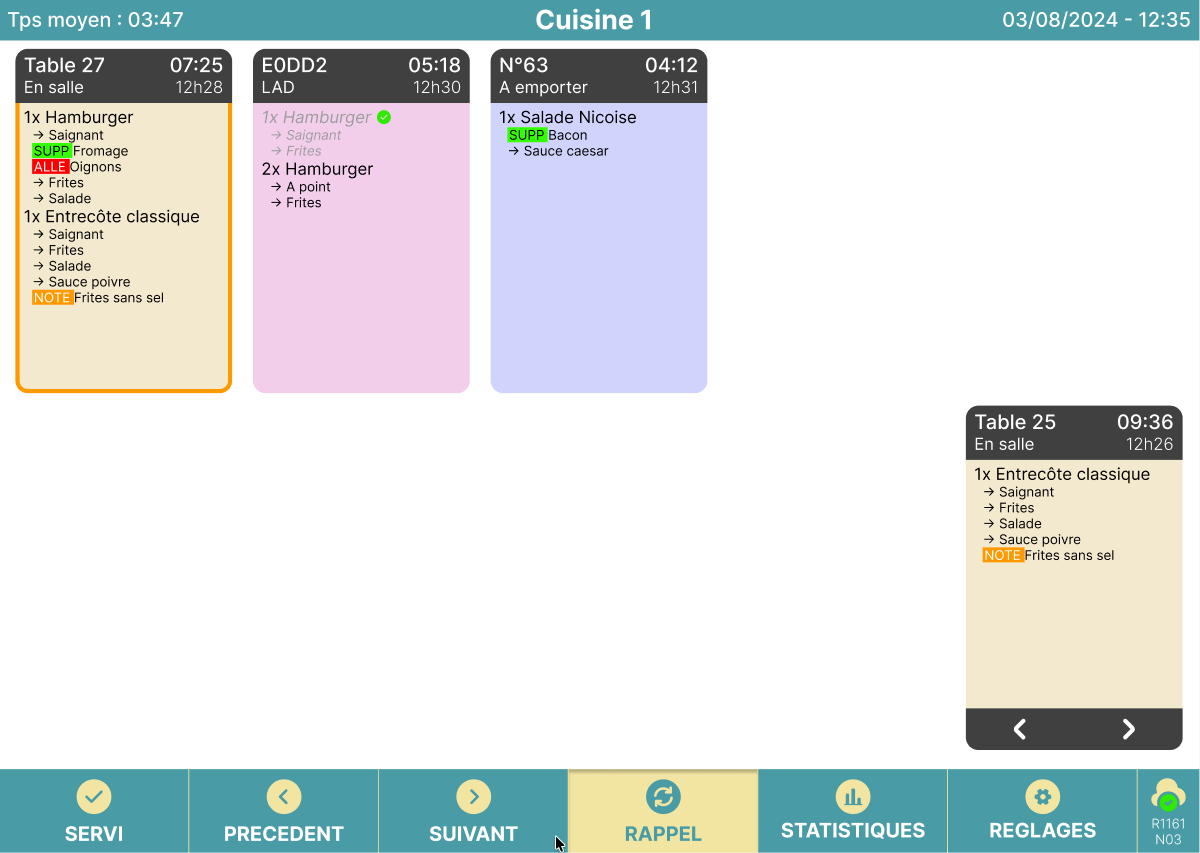Click 2x Hamburger in E0DD2 order
The image size is (1200, 853).
(317, 169)
